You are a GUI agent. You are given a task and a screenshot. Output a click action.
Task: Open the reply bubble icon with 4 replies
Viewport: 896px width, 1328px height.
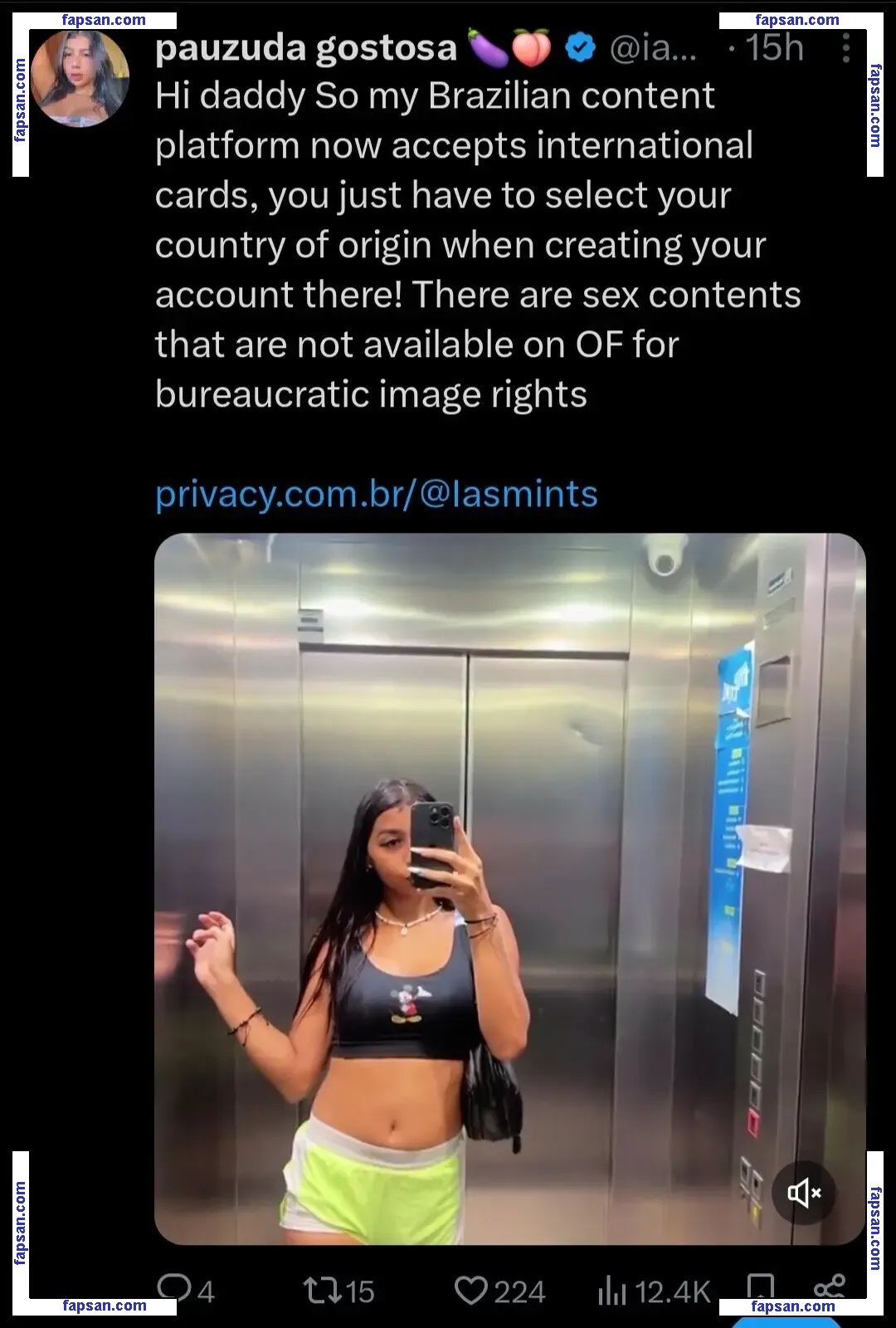174,1288
